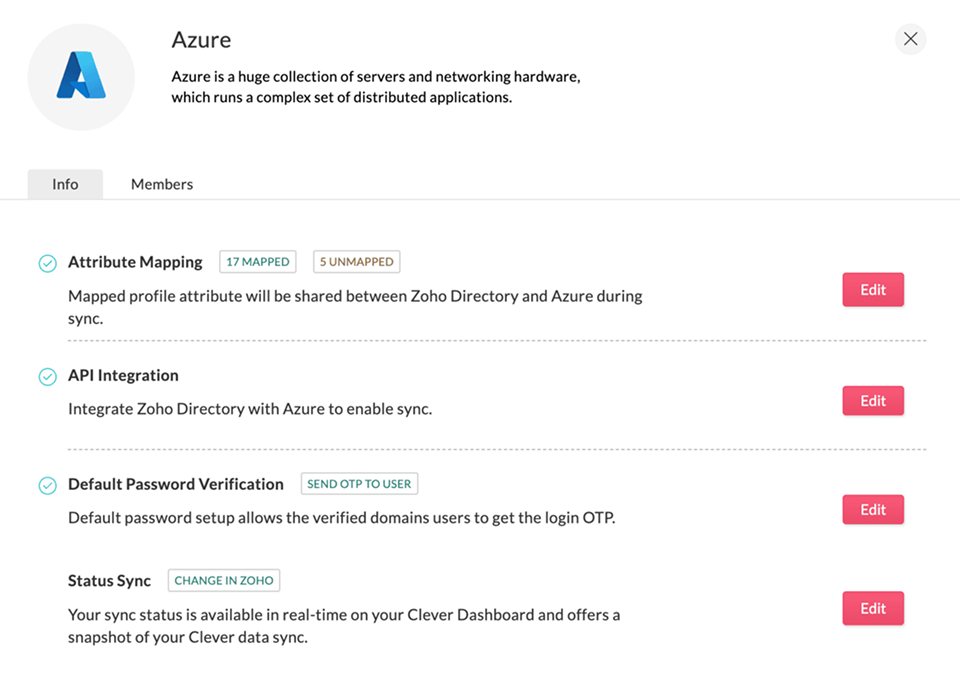Click the CHANGE IN ZOHO badge
This screenshot has height=689, width=960.
click(x=224, y=580)
